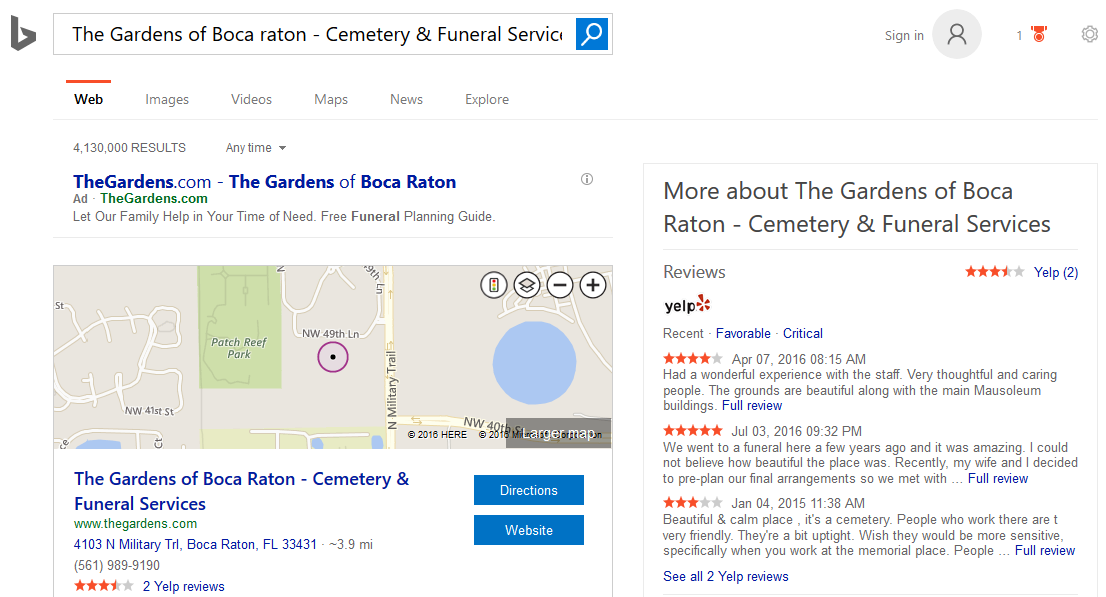This screenshot has height=597, width=1106.
Task: Open Full review for Jul 03, 2016
Action: pos(998,478)
